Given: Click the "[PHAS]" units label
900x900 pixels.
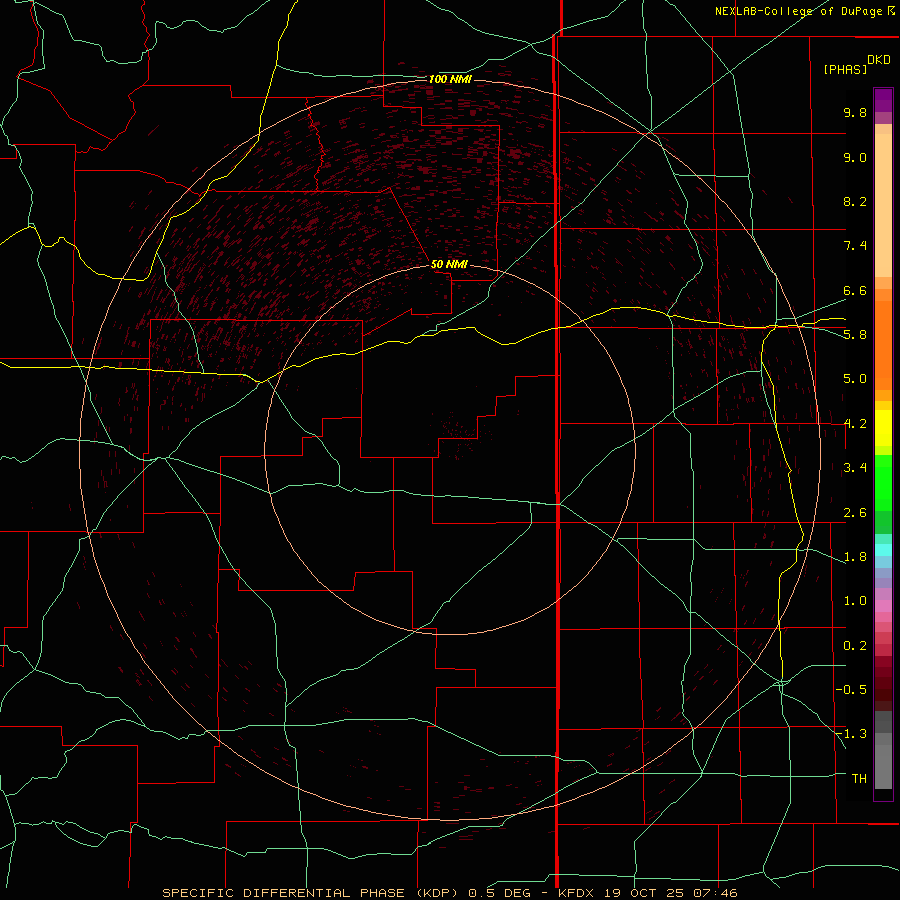Looking at the screenshot, I should click(x=845, y=69).
